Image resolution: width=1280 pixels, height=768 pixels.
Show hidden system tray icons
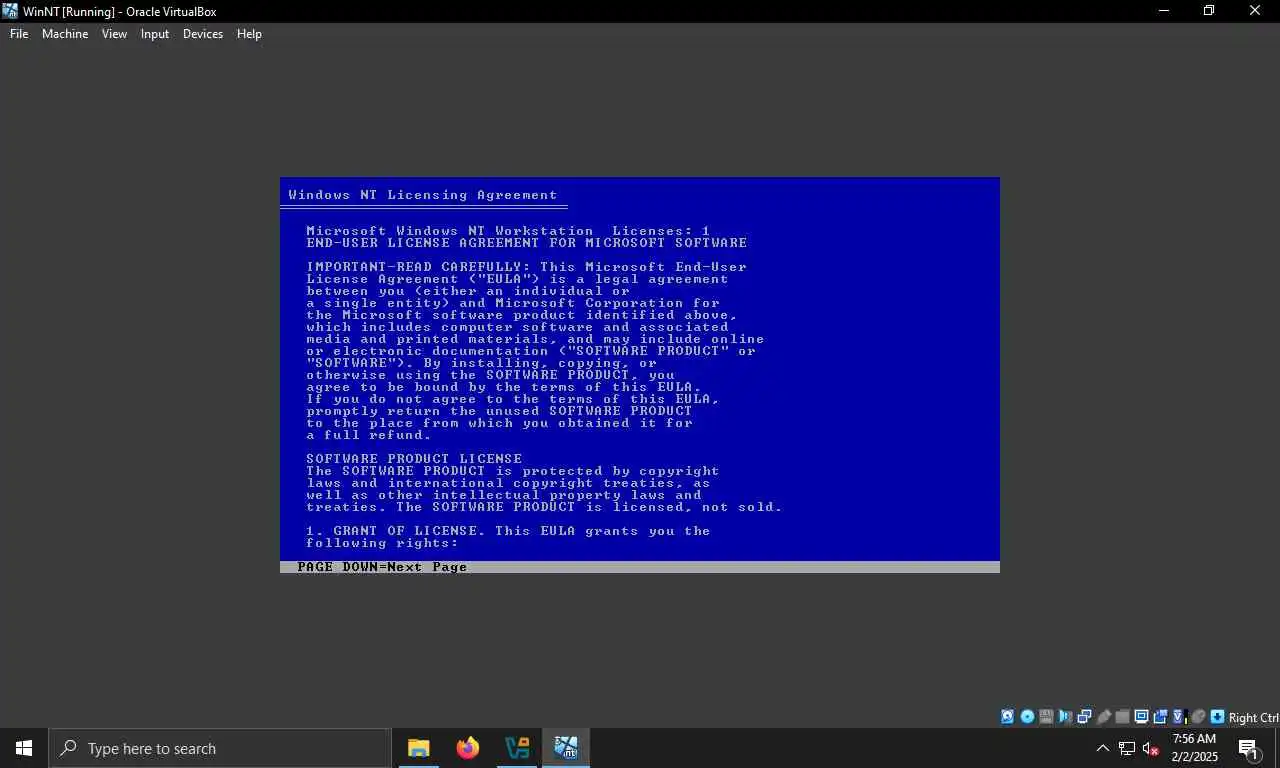tap(1103, 748)
